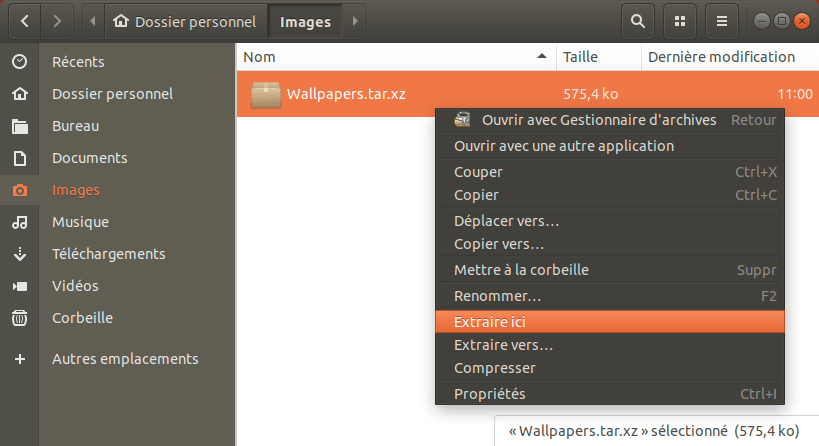
Task: Expand path bar with right chevron
Action: pyautogui.click(x=355, y=21)
